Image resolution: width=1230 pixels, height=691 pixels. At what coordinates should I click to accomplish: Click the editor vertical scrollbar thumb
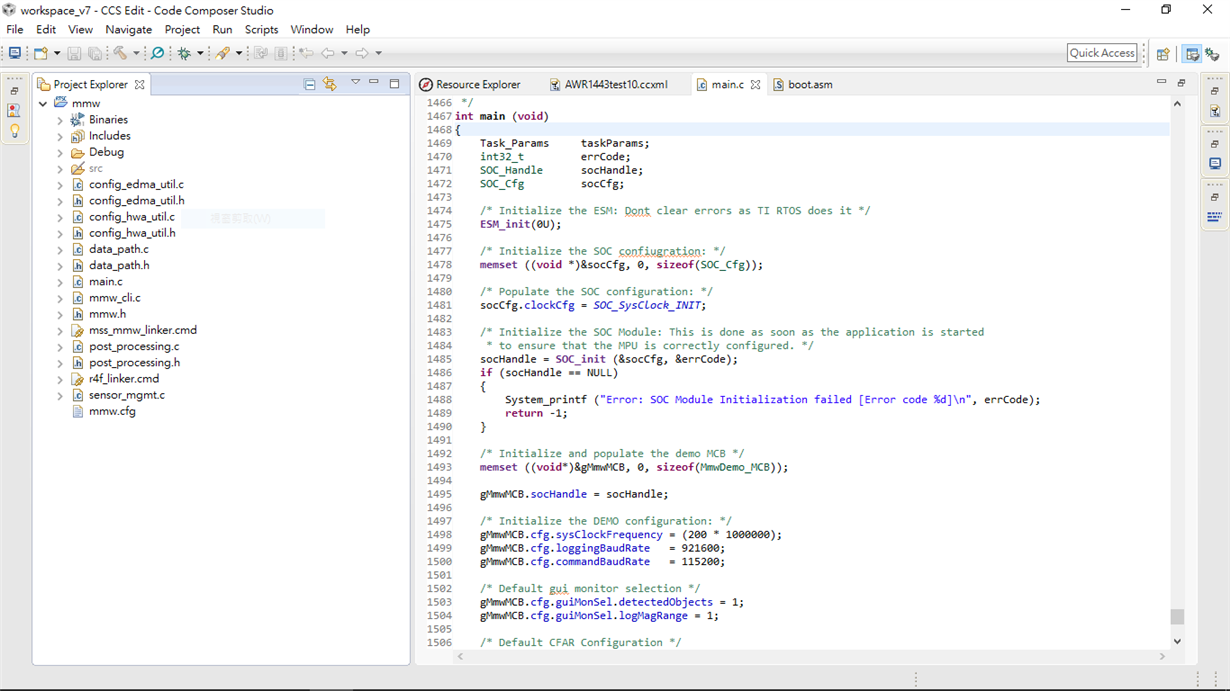pyautogui.click(x=1177, y=617)
